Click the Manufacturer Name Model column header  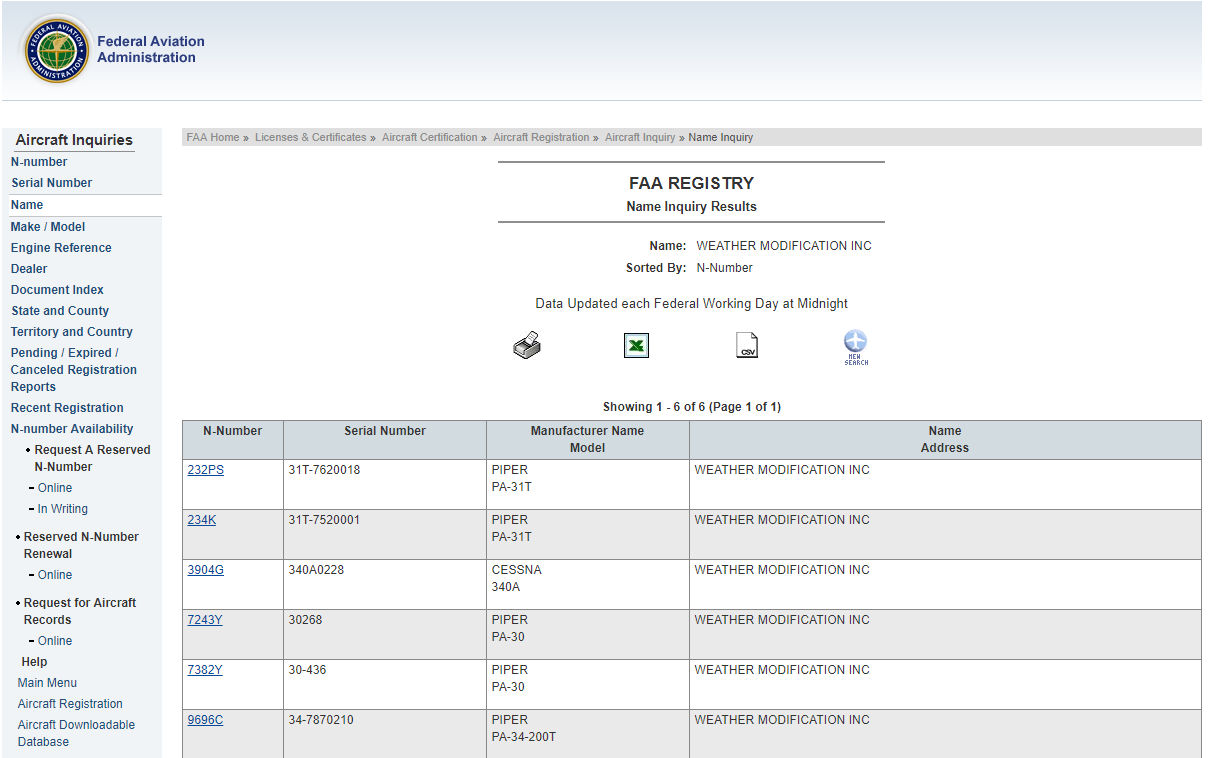pyautogui.click(x=588, y=440)
